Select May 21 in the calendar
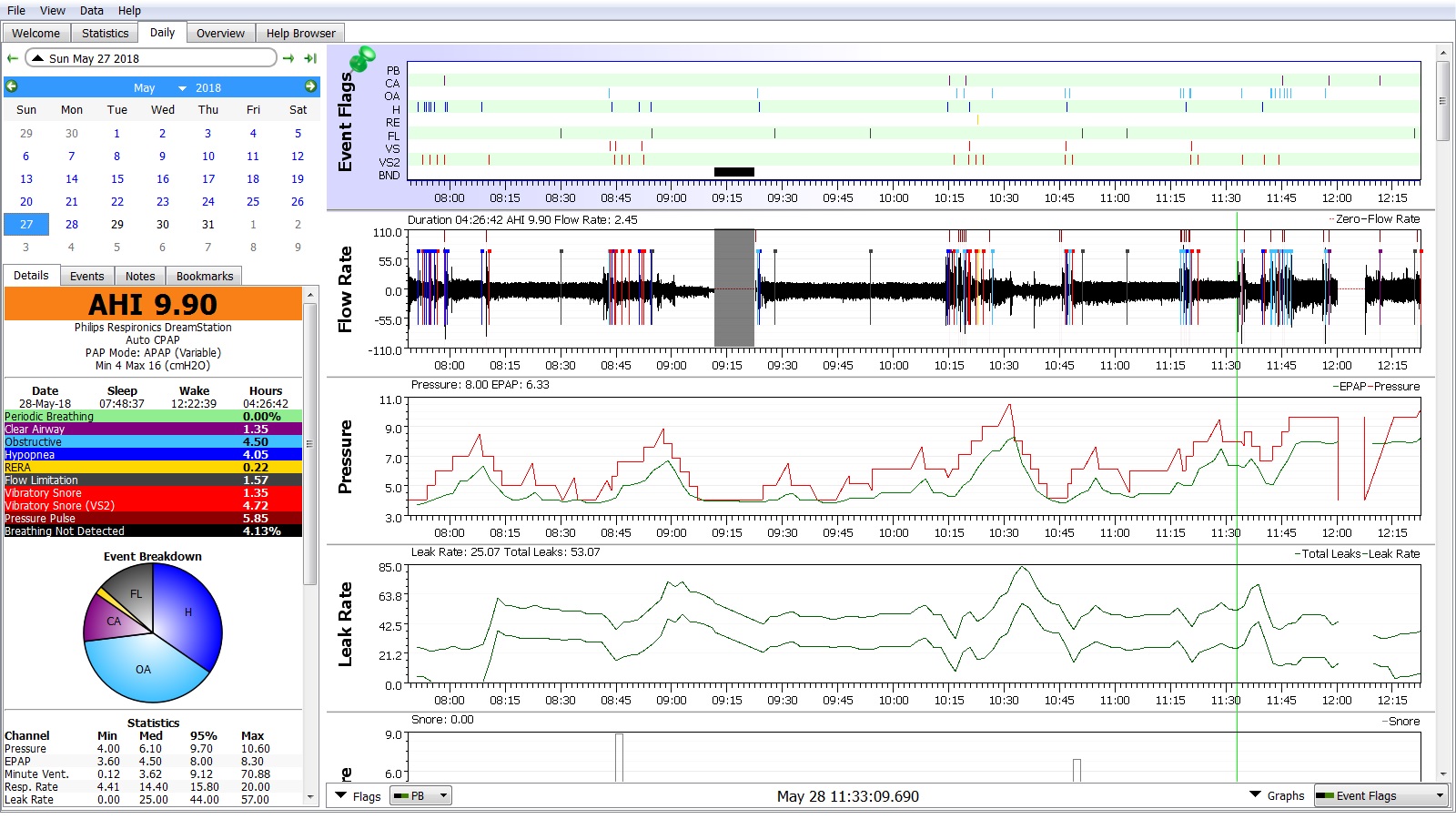Viewport: 1456px width, 819px height. [x=72, y=201]
